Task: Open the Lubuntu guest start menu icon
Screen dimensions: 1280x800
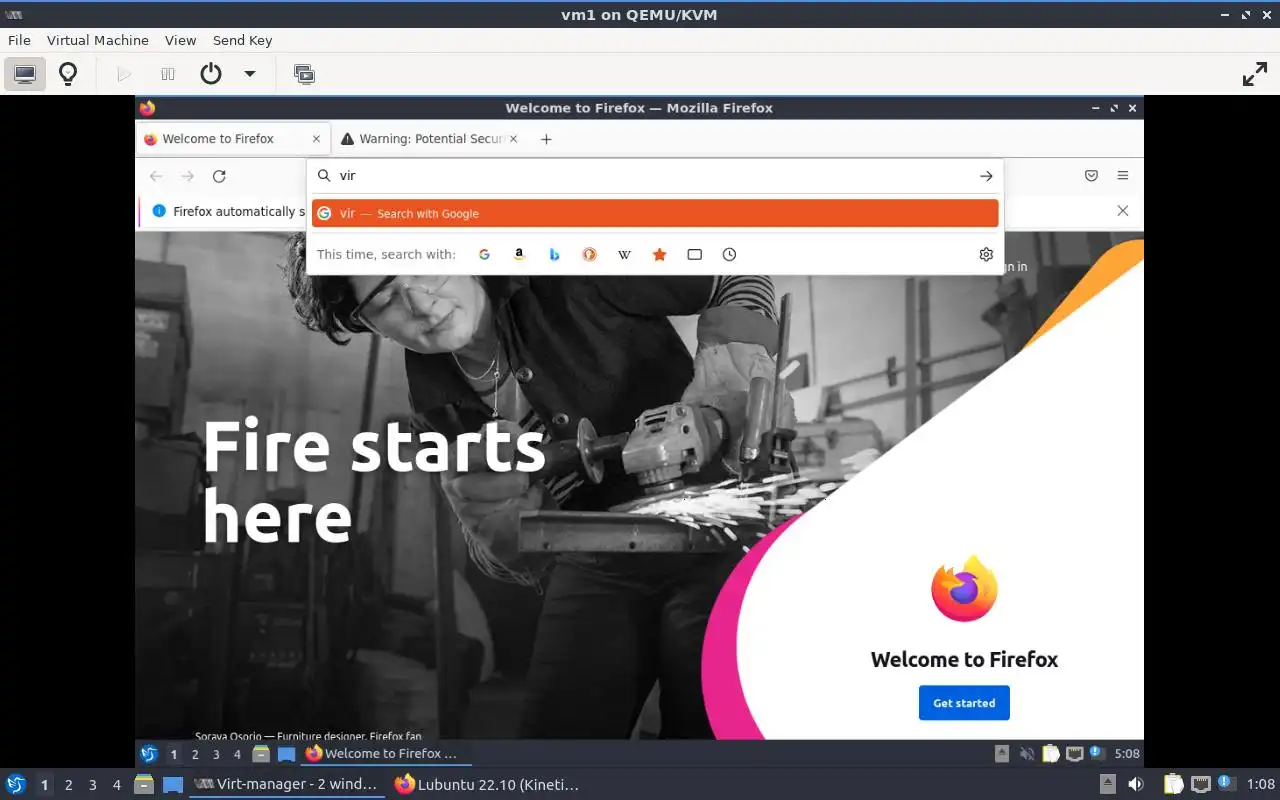Action: click(x=149, y=754)
